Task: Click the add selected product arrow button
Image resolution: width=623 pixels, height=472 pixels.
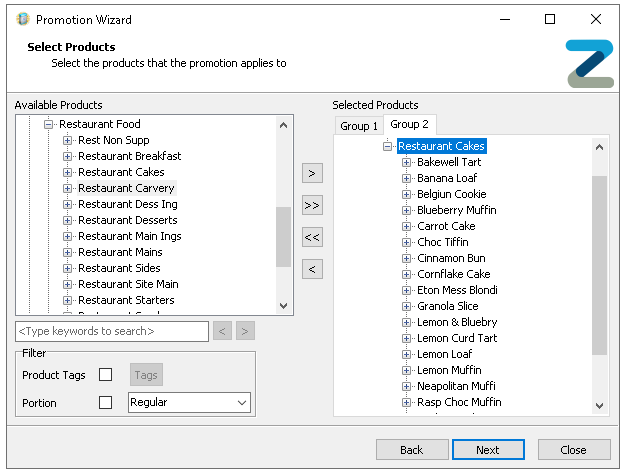Action: (312, 173)
